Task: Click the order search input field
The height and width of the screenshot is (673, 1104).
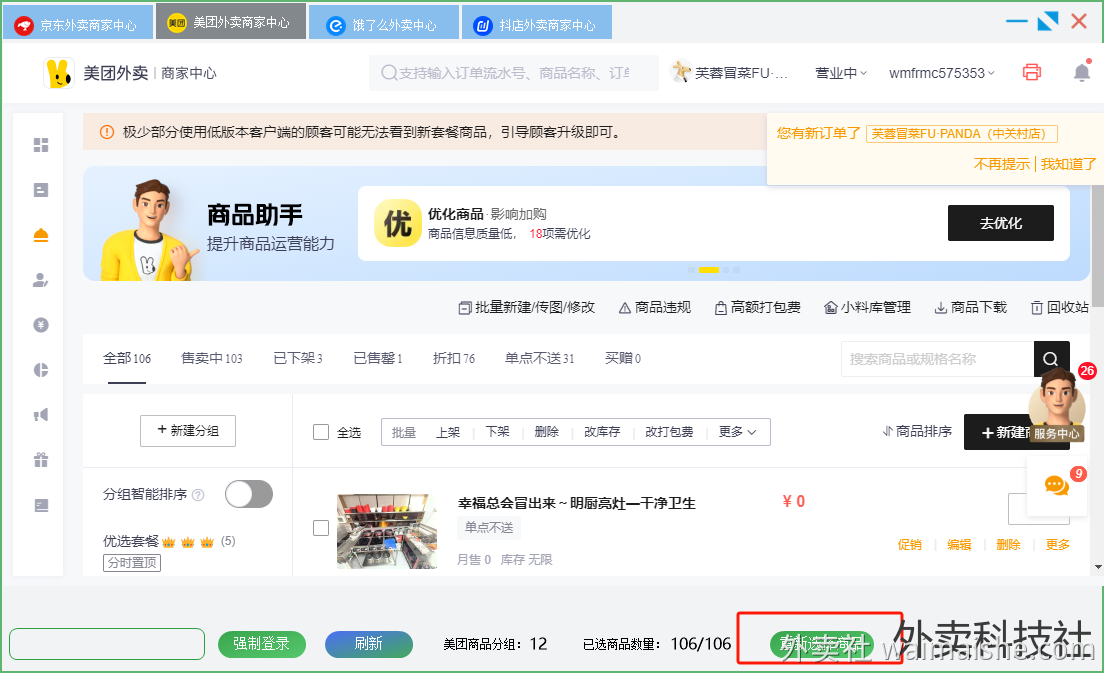Action: pyautogui.click(x=514, y=73)
